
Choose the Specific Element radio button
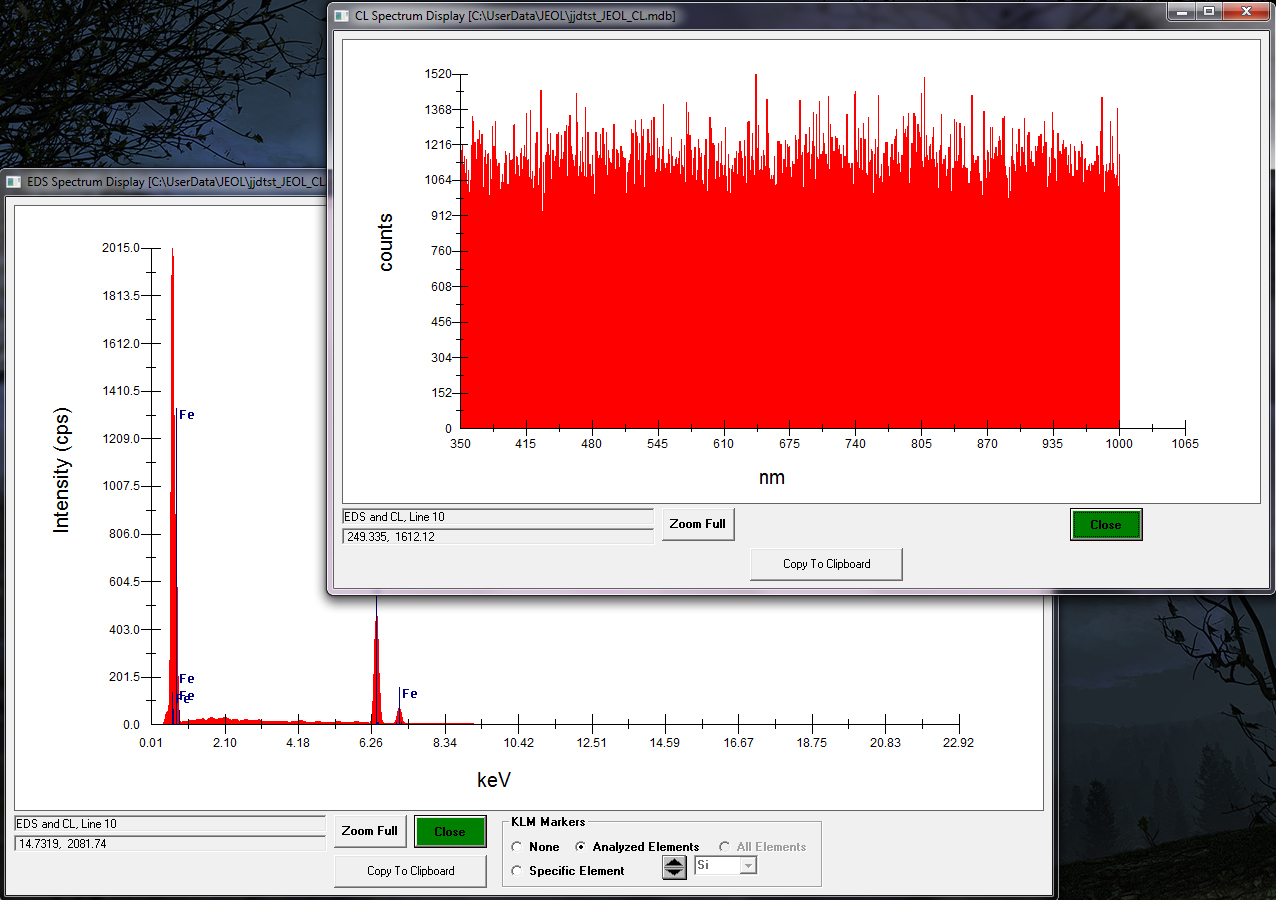517,871
